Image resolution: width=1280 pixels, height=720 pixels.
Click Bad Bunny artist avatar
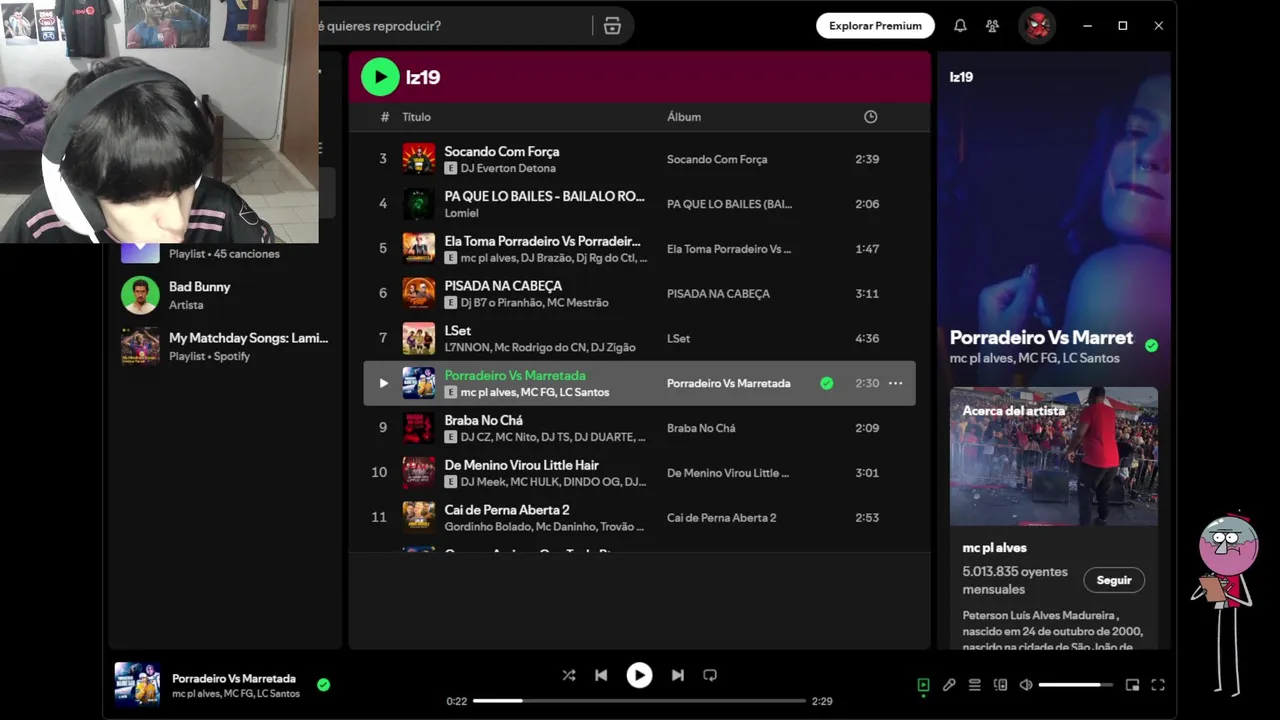(x=140, y=295)
